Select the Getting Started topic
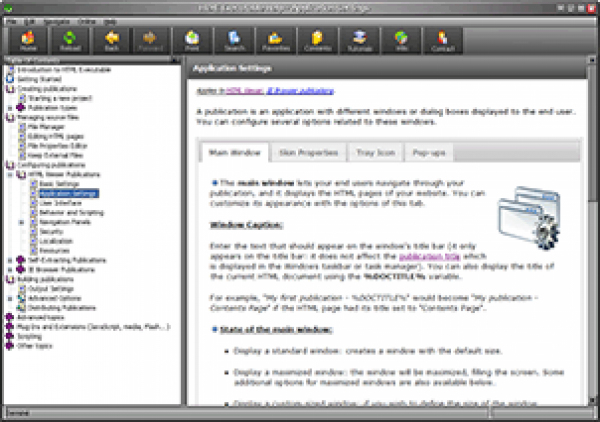Screen dimensions: 600x422 pyautogui.click(x=39, y=79)
